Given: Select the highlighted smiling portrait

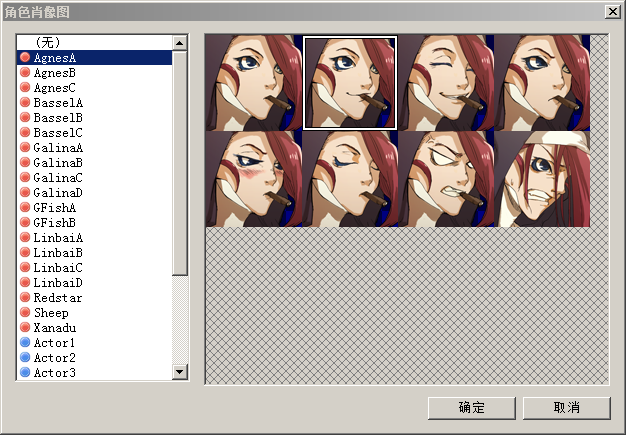Looking at the screenshot, I should coord(350,83).
